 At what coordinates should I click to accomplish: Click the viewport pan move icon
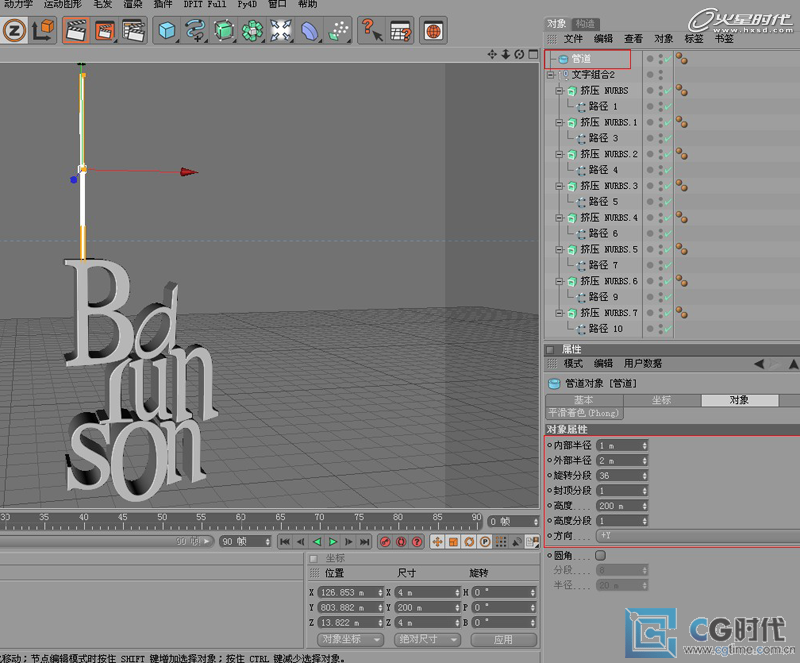pos(492,54)
